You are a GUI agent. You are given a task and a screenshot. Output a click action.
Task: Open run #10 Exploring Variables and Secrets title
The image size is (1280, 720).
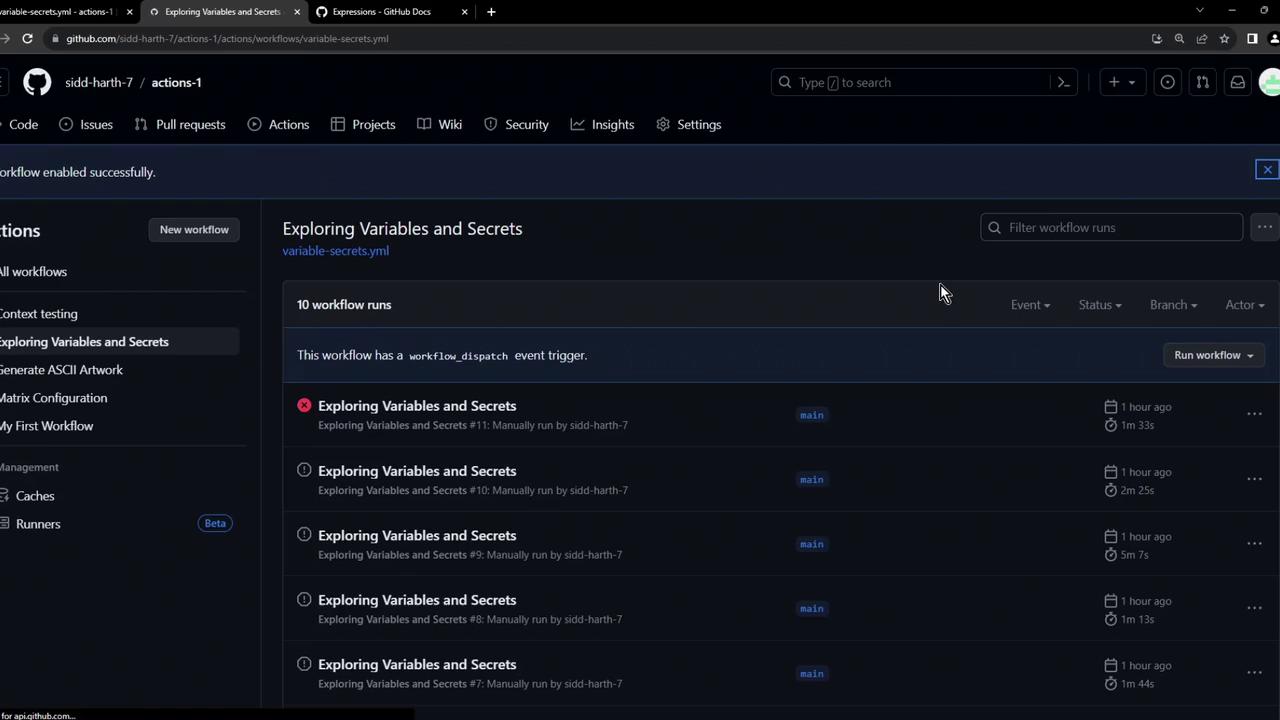[x=417, y=471]
